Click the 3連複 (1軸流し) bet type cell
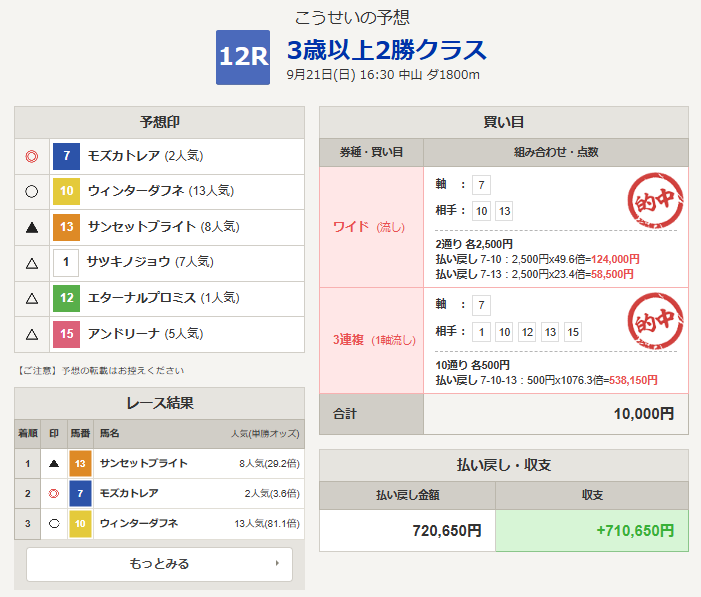Screen dimensions: 701x597 (370, 341)
